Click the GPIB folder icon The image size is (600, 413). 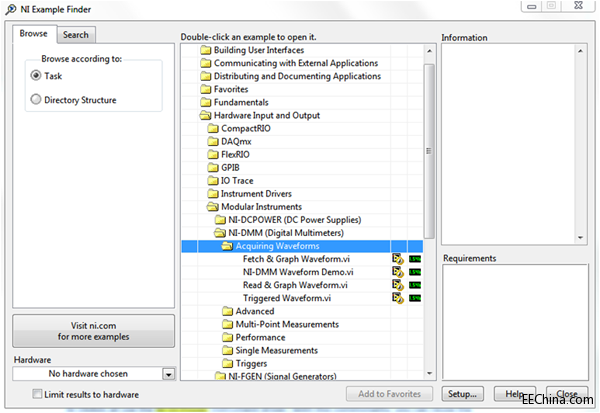(213, 168)
